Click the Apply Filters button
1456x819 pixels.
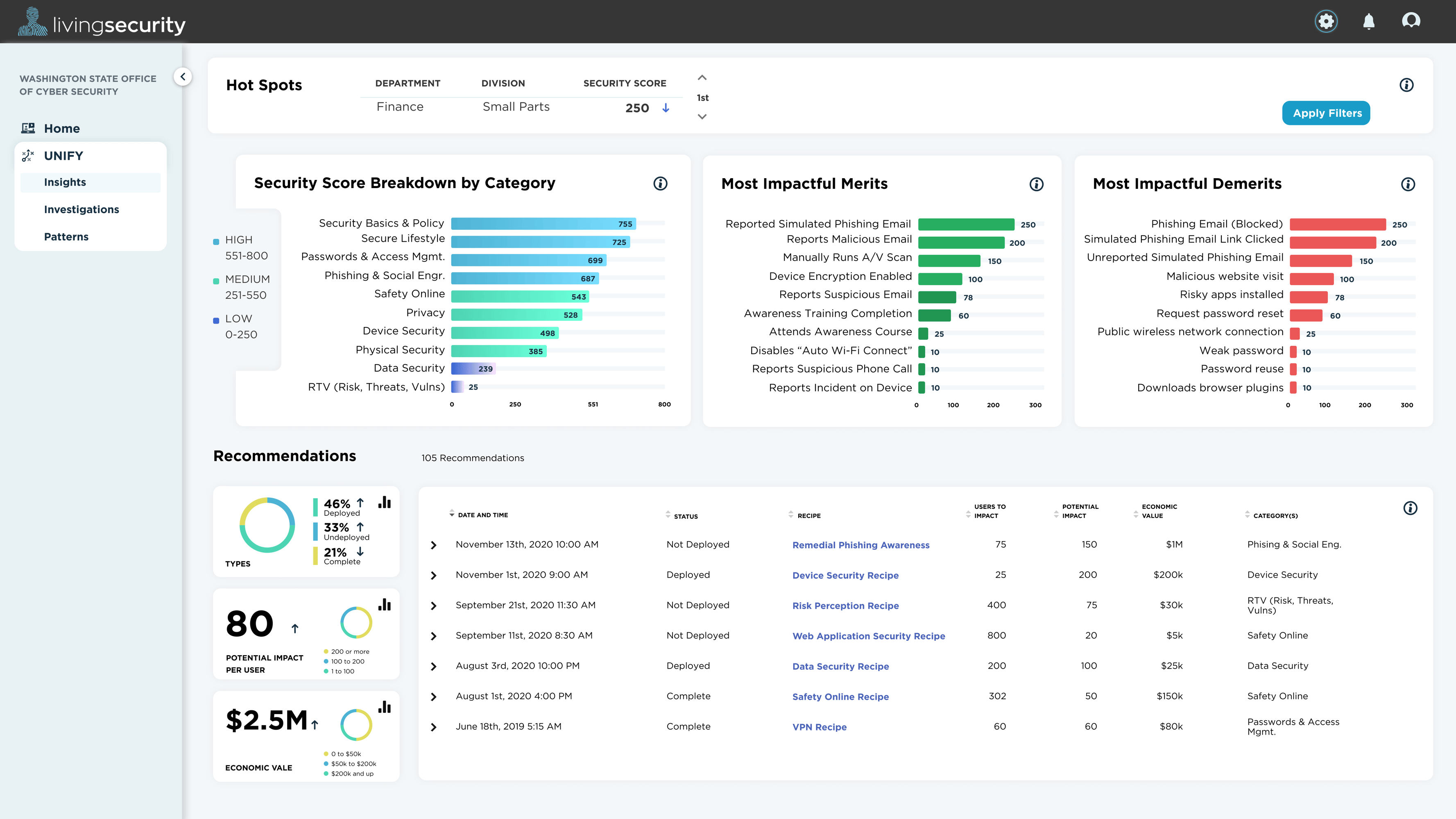coord(1326,113)
